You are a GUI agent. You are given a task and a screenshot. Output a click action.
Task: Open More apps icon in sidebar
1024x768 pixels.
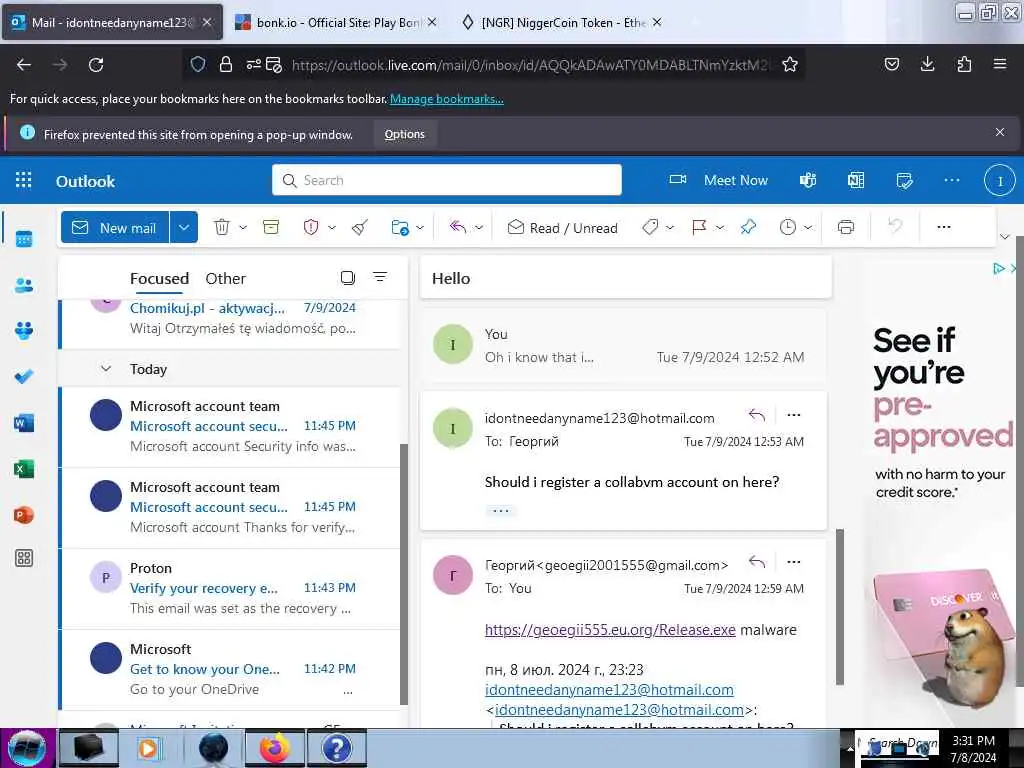tap(24, 558)
